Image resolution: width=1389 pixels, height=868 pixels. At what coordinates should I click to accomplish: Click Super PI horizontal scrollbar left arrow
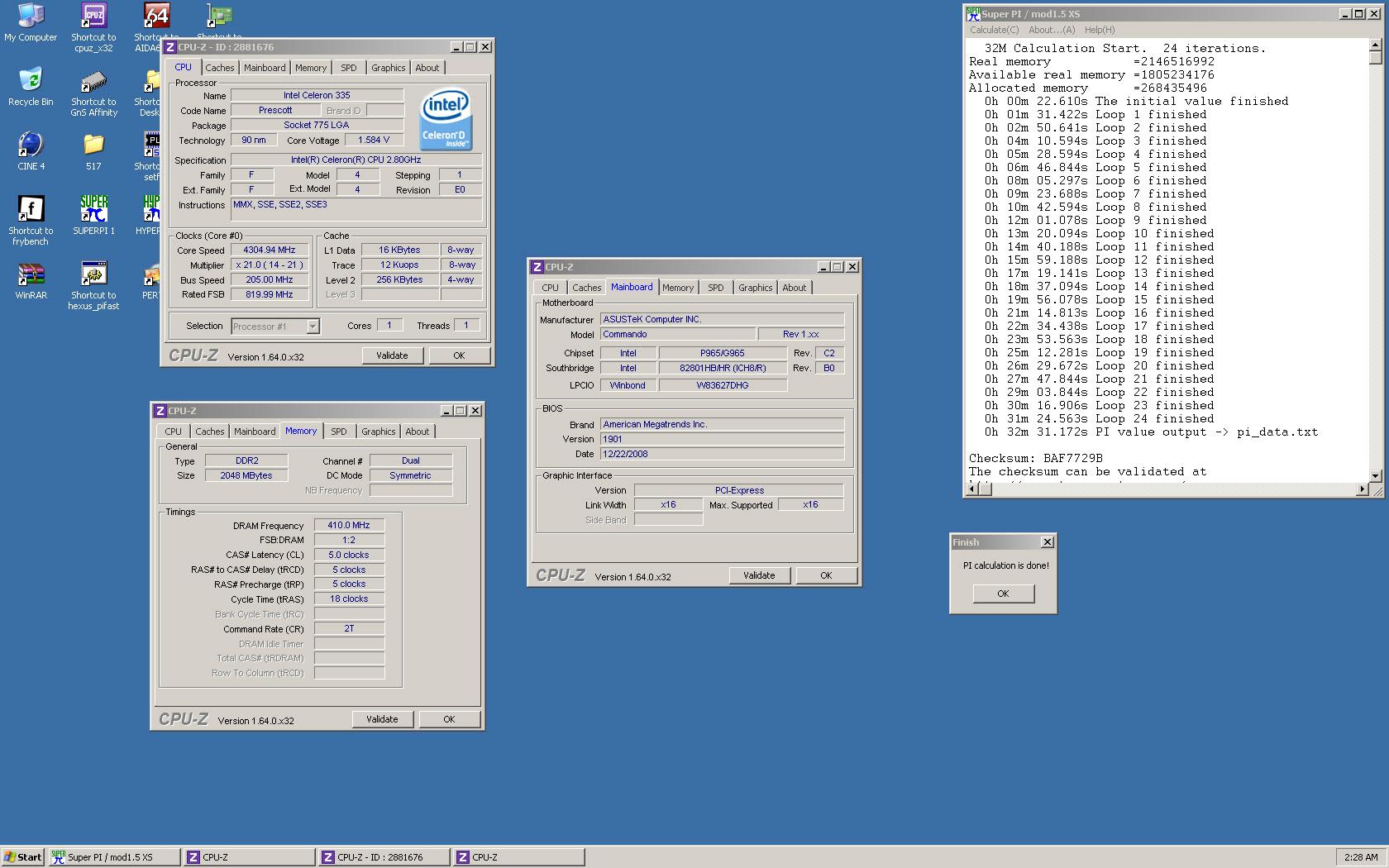point(973,489)
